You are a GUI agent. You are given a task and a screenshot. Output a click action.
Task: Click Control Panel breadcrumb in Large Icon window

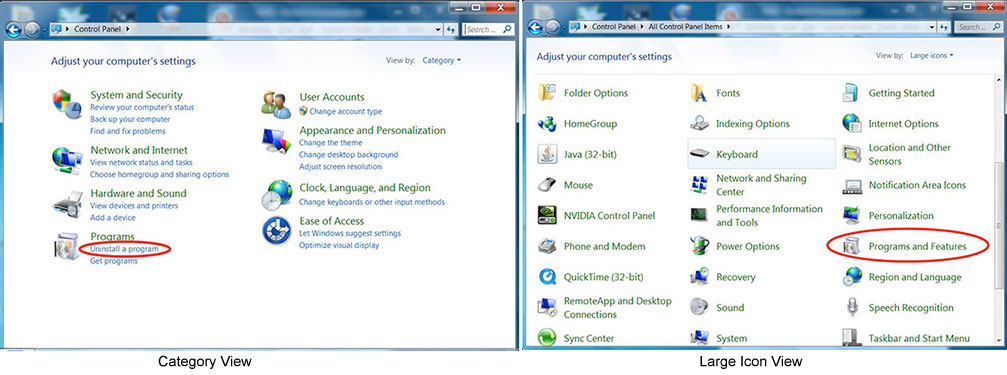tap(612, 27)
